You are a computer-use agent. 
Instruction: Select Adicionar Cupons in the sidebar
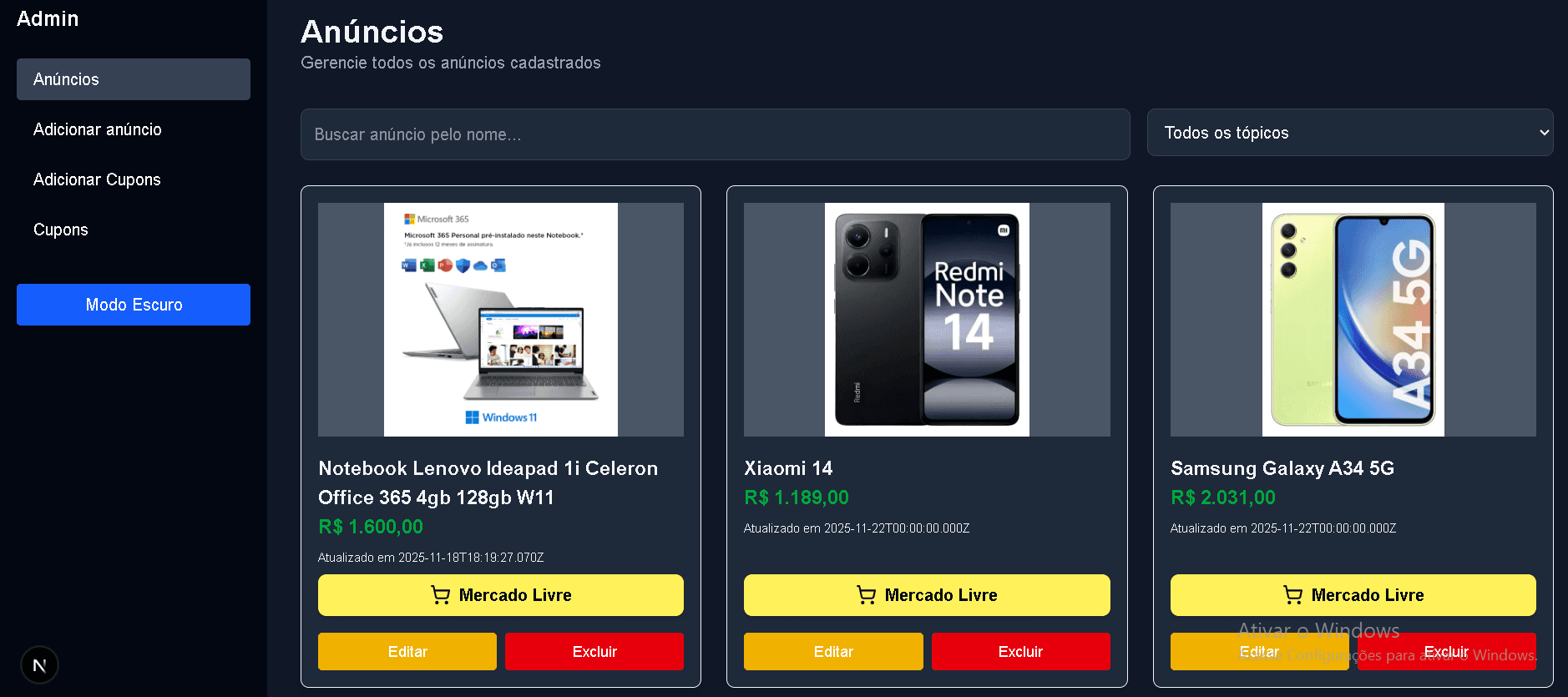pos(97,179)
